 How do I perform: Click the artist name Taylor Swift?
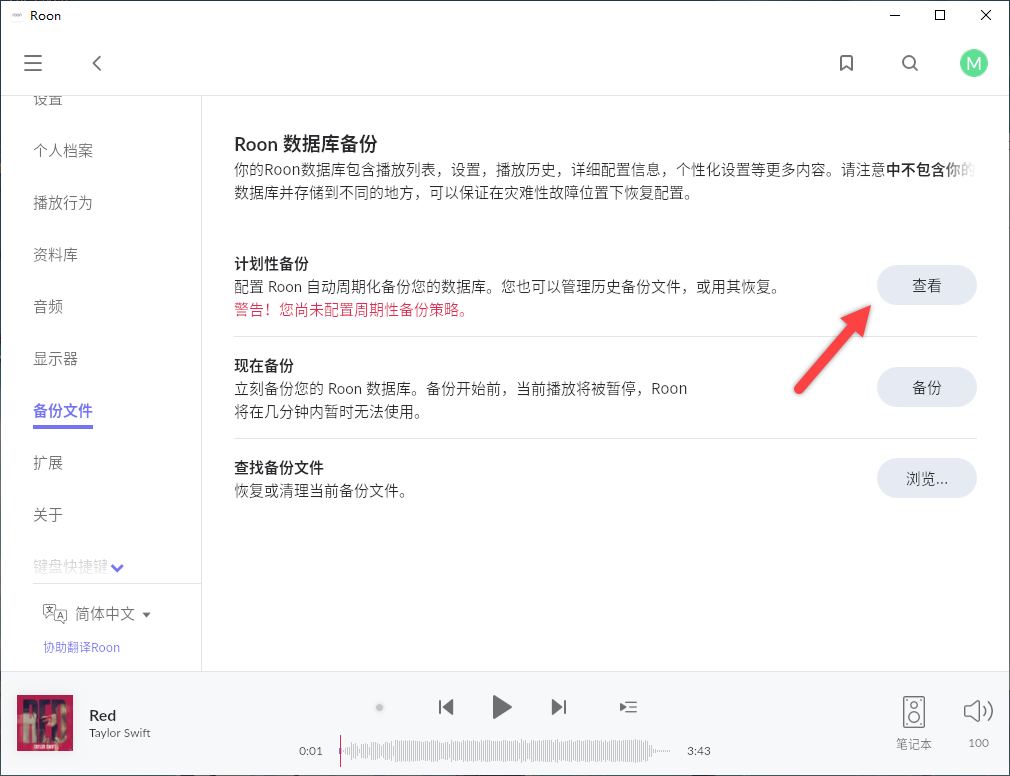[120, 733]
